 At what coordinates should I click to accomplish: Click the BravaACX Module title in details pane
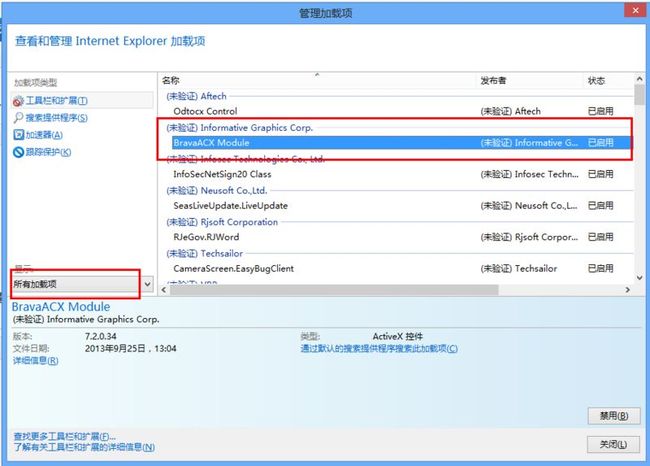coord(61,307)
